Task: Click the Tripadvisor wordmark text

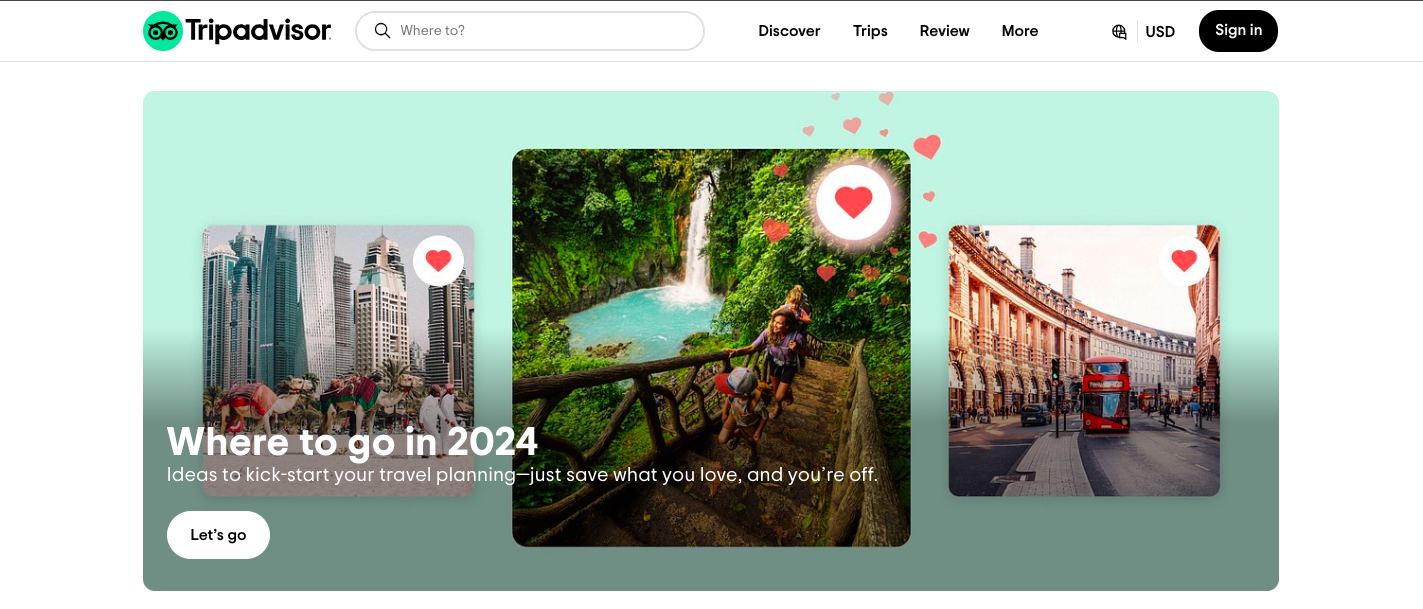Action: coord(258,31)
